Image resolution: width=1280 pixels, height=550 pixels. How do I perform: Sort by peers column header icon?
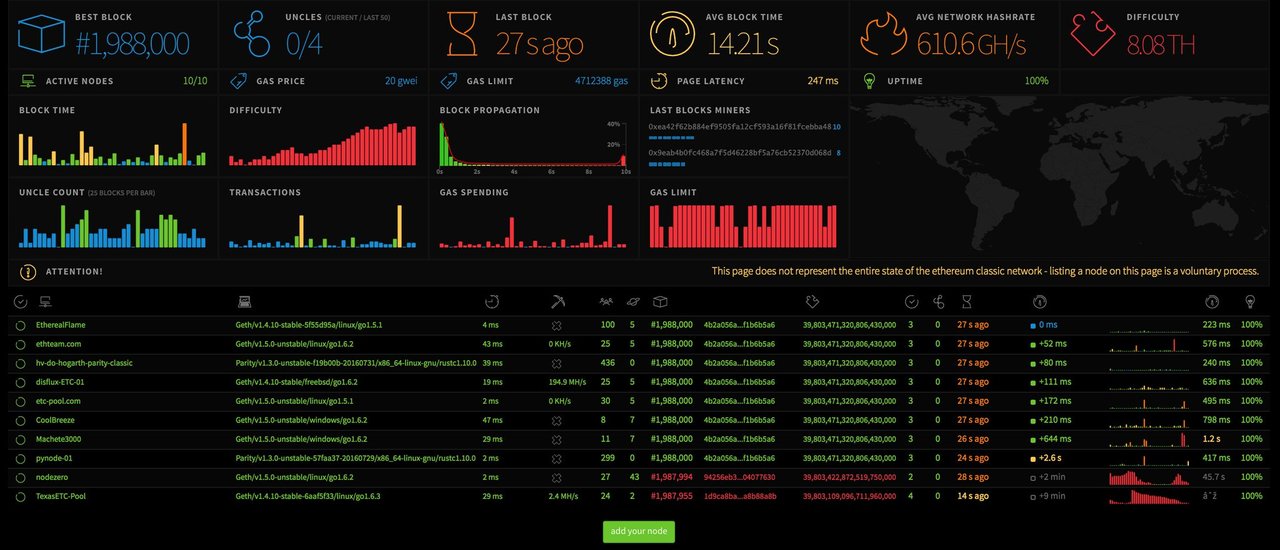click(x=606, y=301)
